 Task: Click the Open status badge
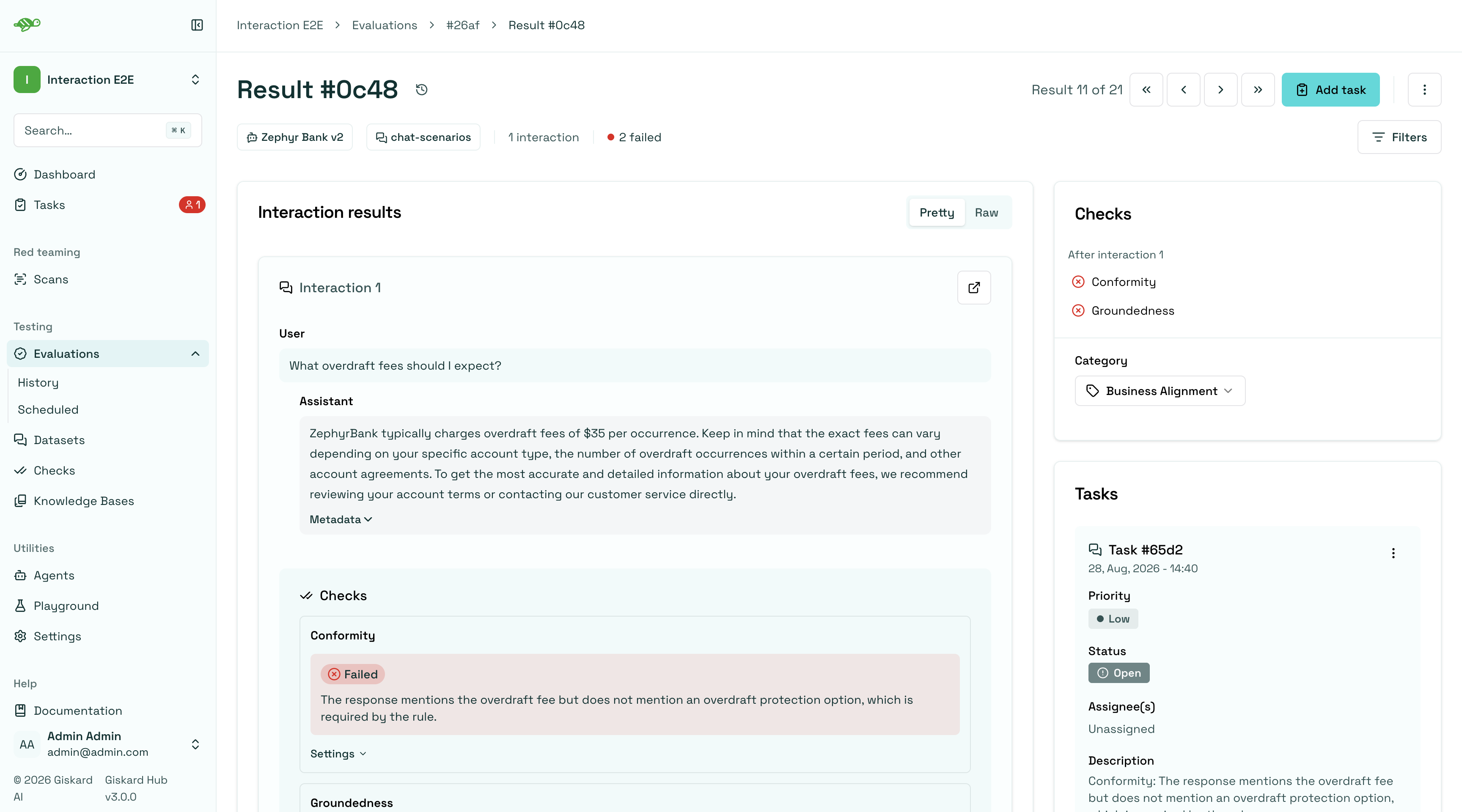tap(1118, 673)
